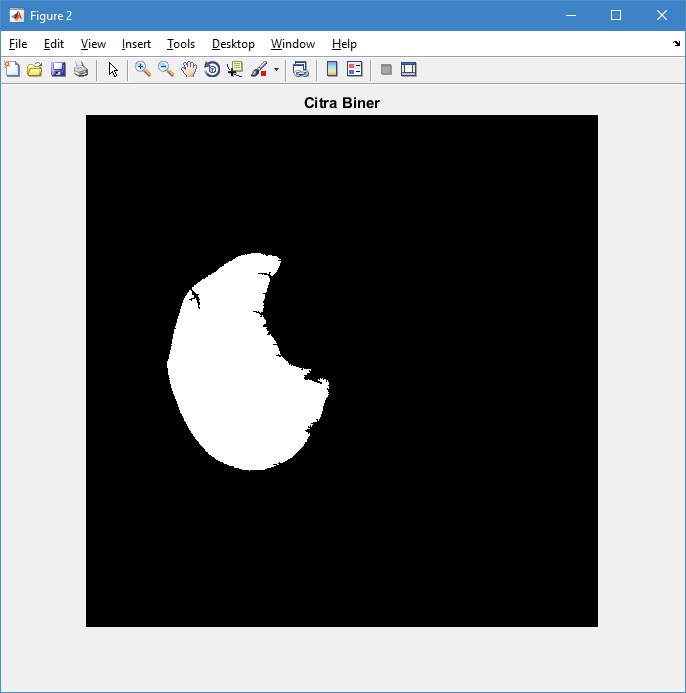The height and width of the screenshot is (693, 686).
Task: Toggle the Insert Colorbar button
Action: coord(332,69)
